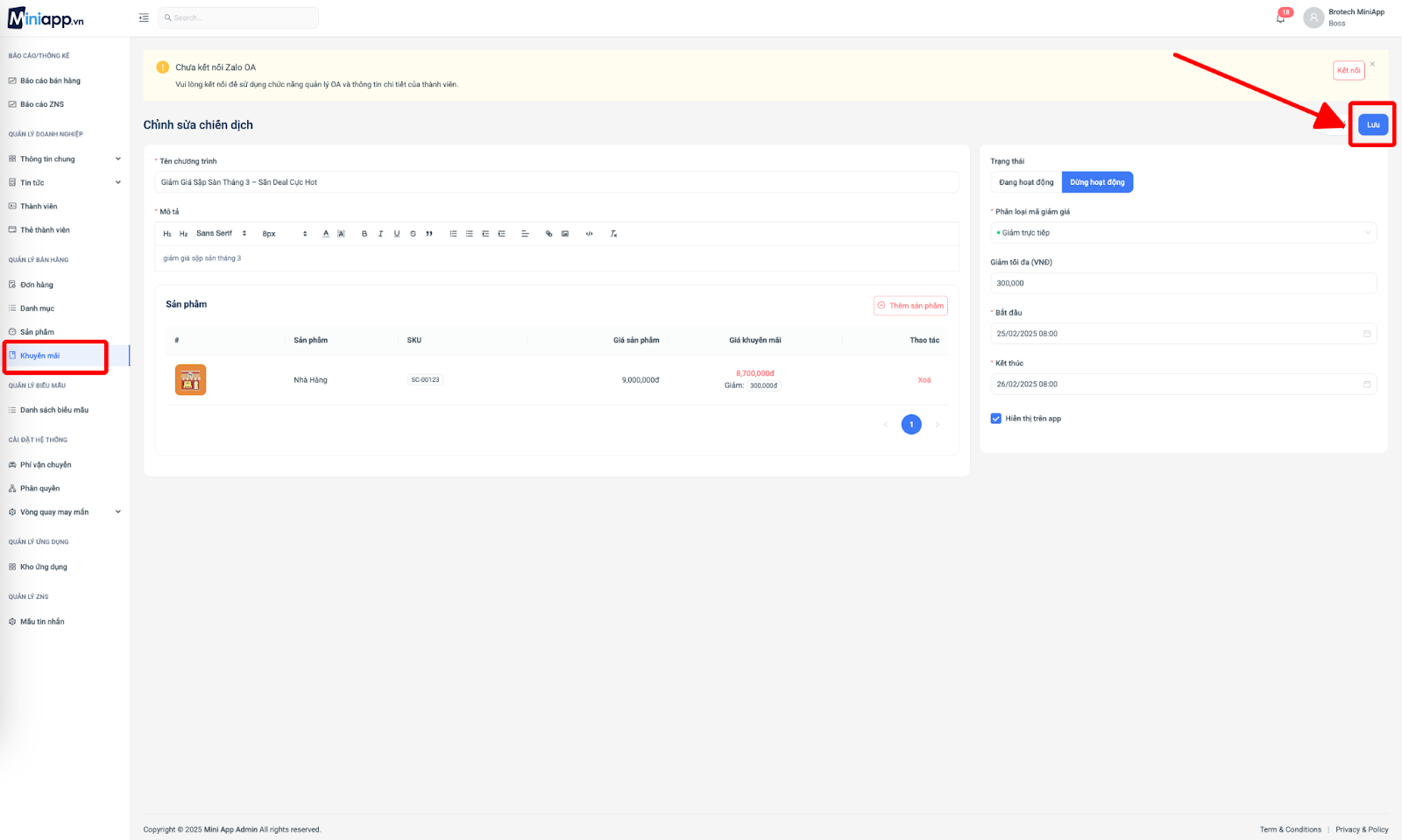The image size is (1402, 840).
Task: Click the Nhà Hàng product thumbnail
Action: click(x=190, y=380)
